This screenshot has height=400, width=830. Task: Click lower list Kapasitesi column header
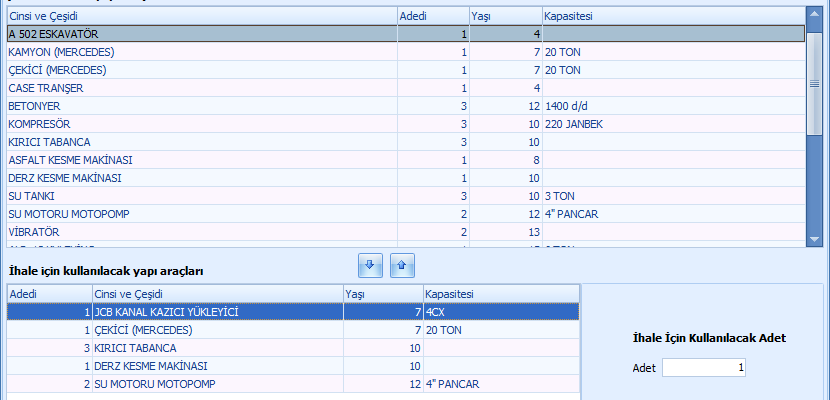500,294
